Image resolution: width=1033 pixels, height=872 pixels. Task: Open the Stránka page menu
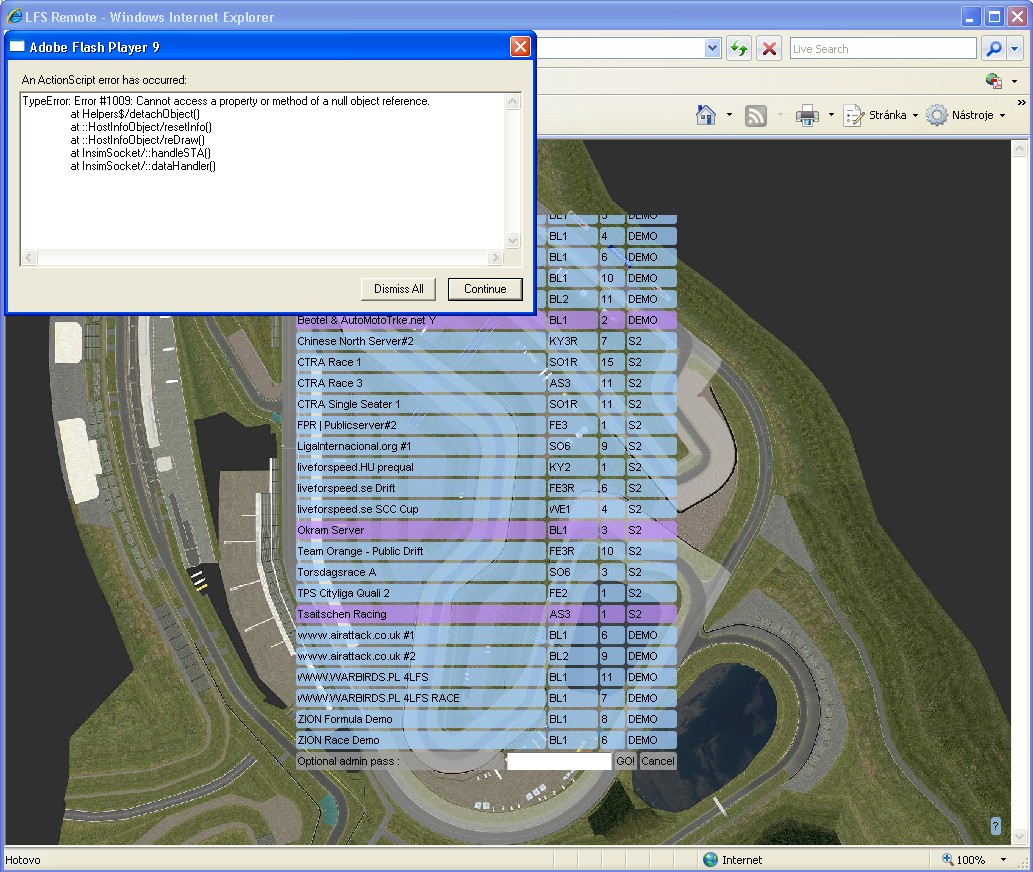pos(881,115)
